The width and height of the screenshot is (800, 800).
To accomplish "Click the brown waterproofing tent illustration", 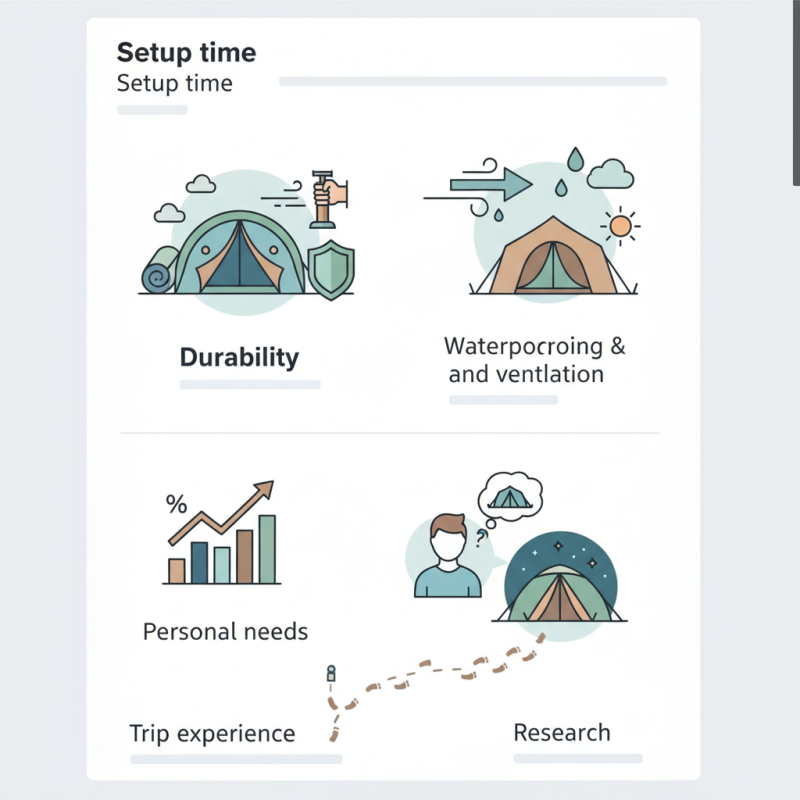I will (x=553, y=256).
